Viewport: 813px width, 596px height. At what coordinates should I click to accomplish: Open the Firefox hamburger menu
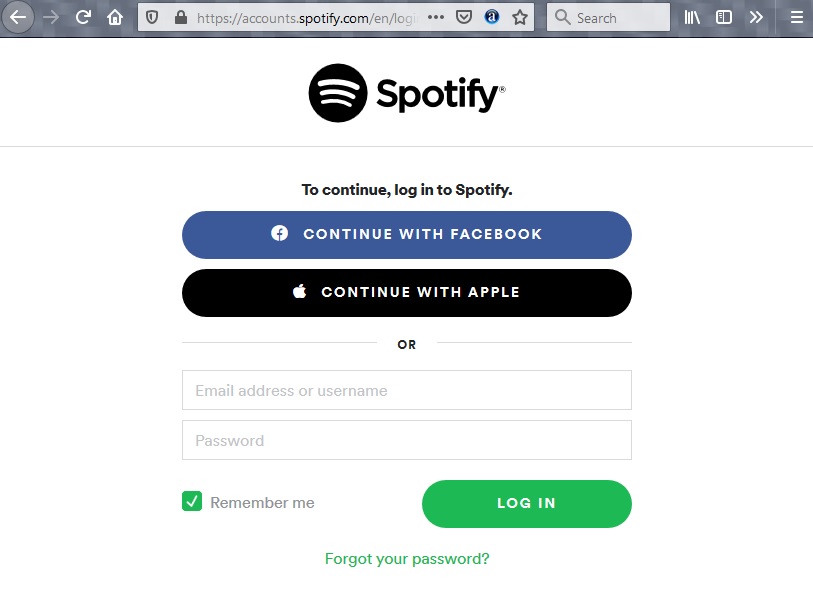pyautogui.click(x=796, y=17)
